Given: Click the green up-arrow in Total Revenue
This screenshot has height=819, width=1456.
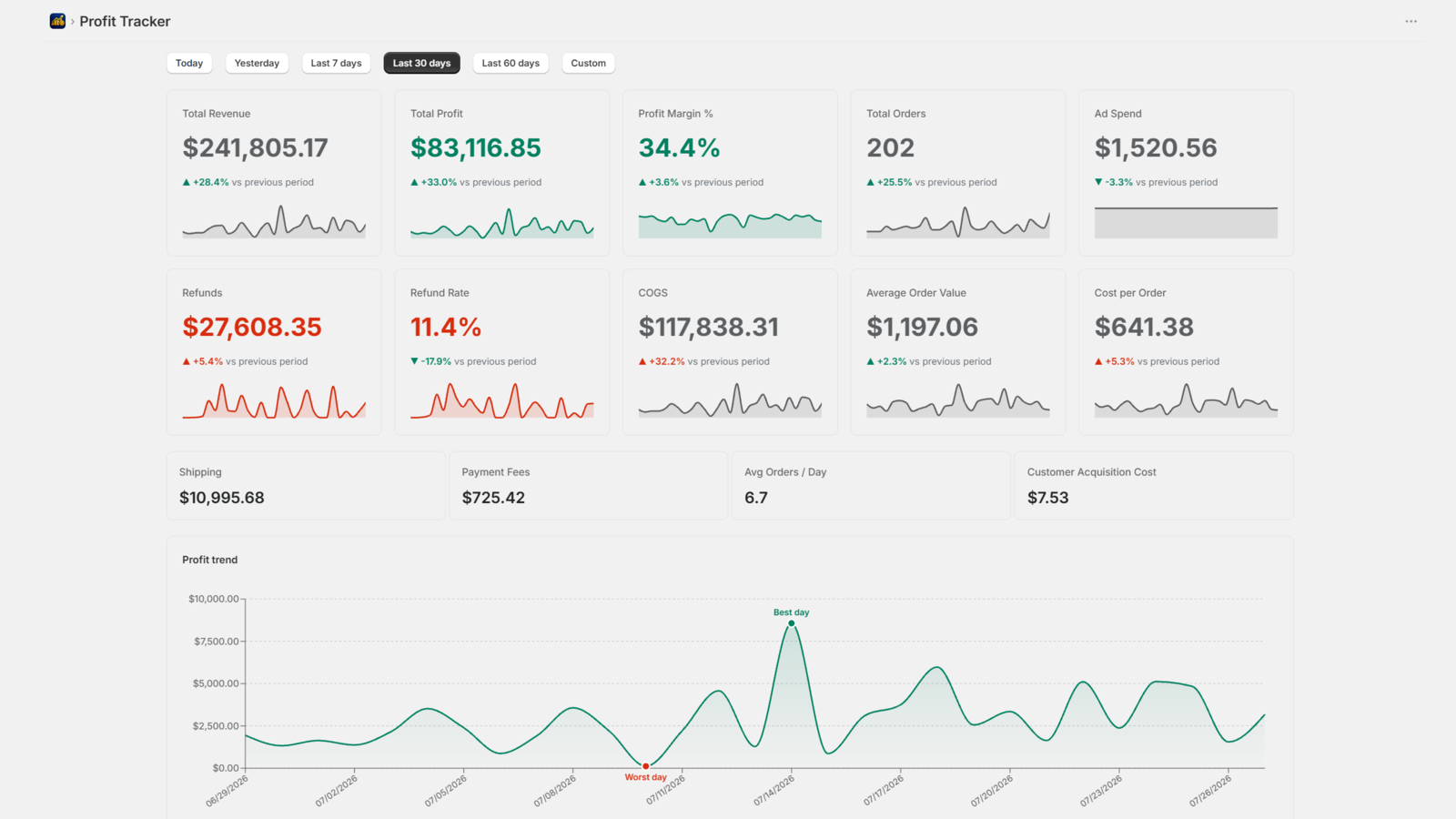Looking at the screenshot, I should (x=187, y=182).
